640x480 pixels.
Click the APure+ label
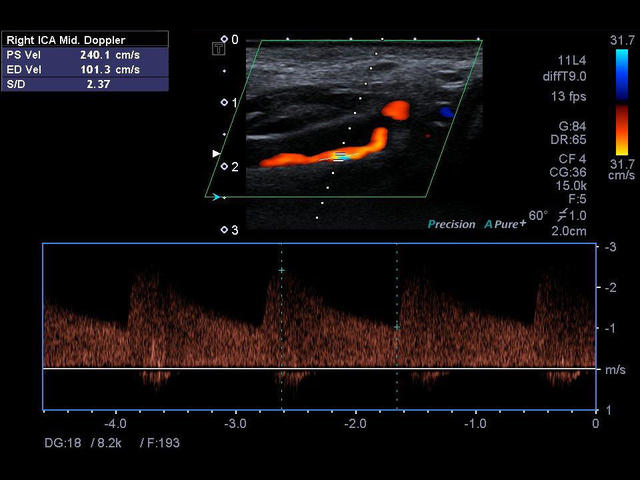[505, 224]
